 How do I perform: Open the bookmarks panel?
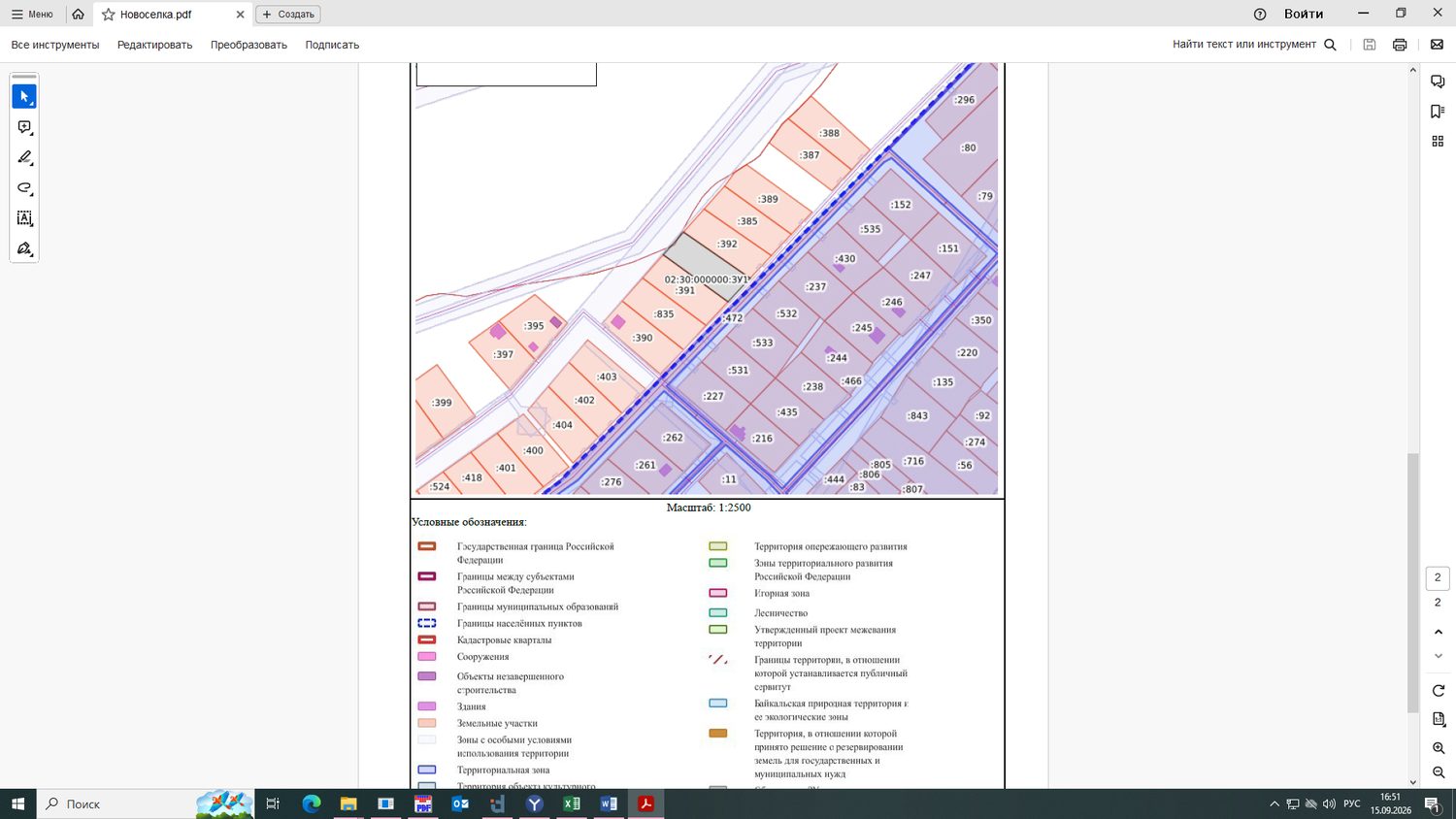[x=1438, y=112]
